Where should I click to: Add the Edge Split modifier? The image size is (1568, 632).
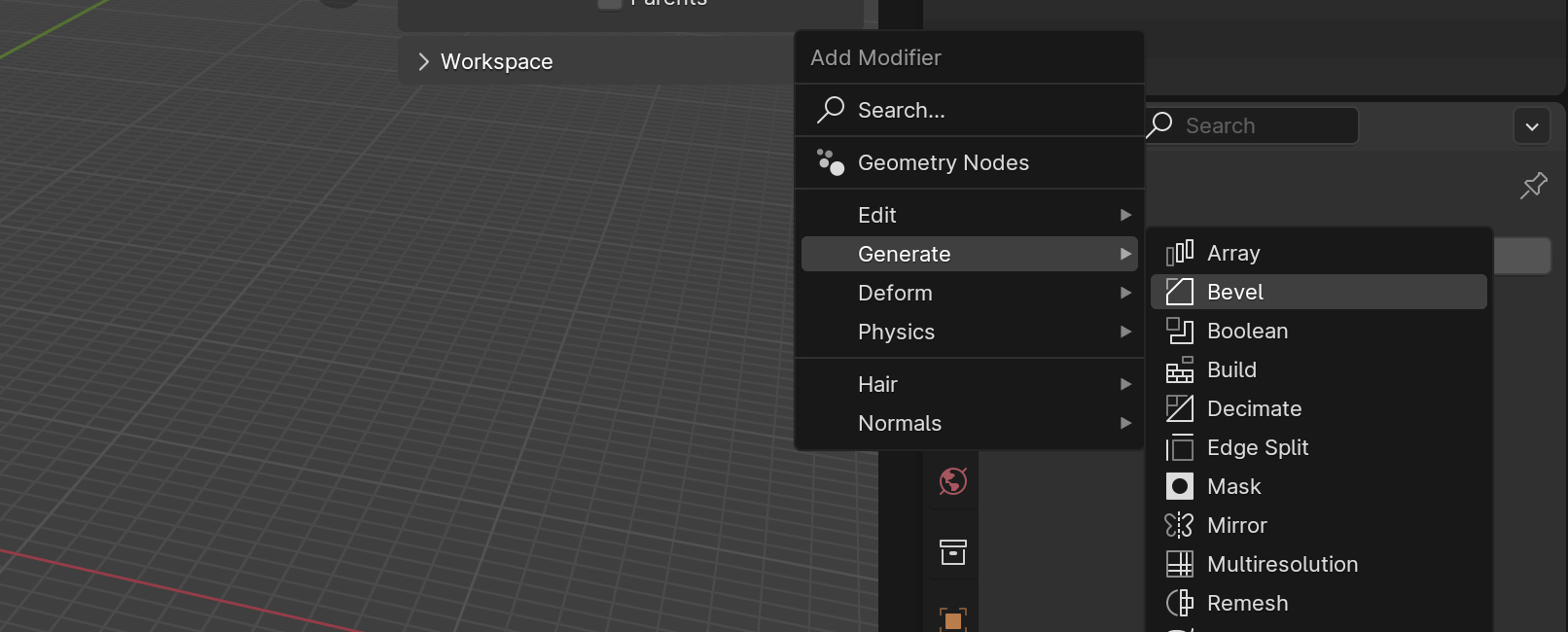click(x=1319, y=447)
